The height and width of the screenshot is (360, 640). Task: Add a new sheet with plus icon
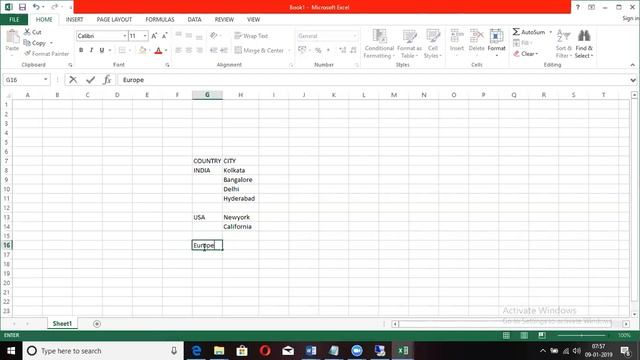97,324
